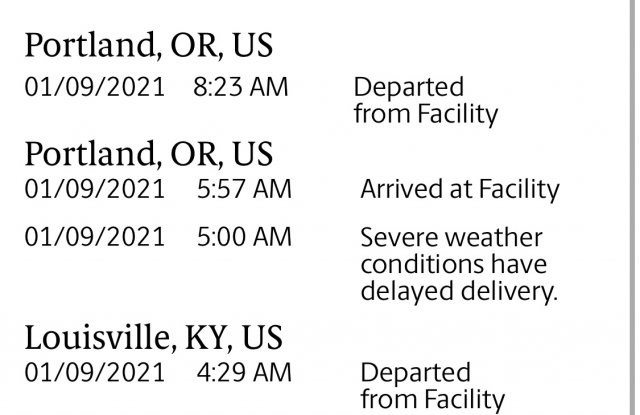This screenshot has width=640, height=415.
Task: Select the date beside 8:23 AM
Action: [x=96, y=87]
